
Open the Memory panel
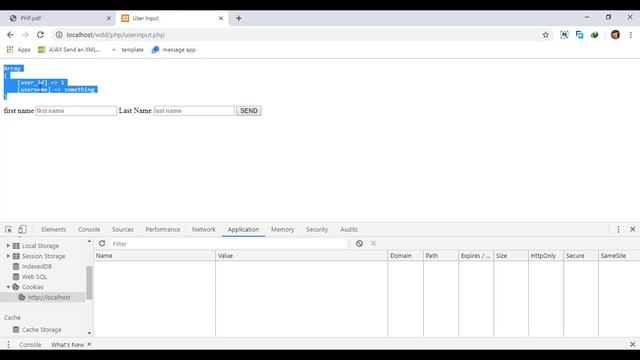pos(282,229)
